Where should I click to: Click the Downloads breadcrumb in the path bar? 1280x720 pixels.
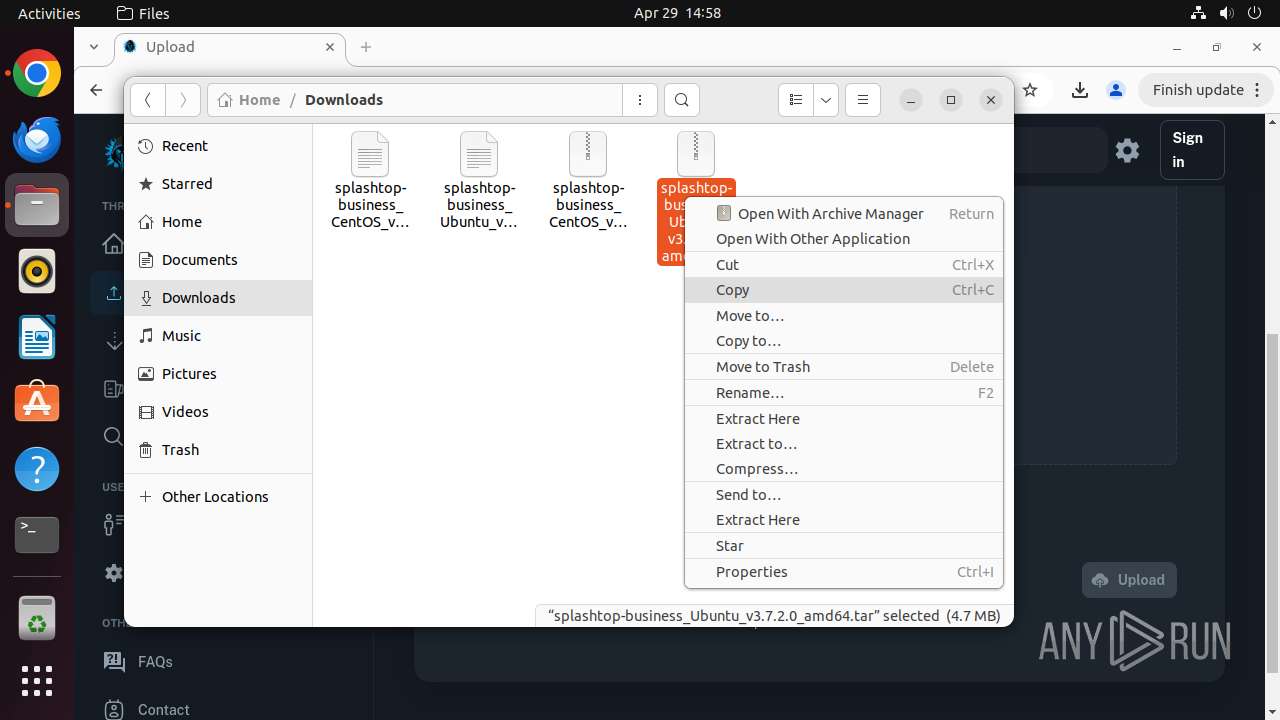click(344, 100)
